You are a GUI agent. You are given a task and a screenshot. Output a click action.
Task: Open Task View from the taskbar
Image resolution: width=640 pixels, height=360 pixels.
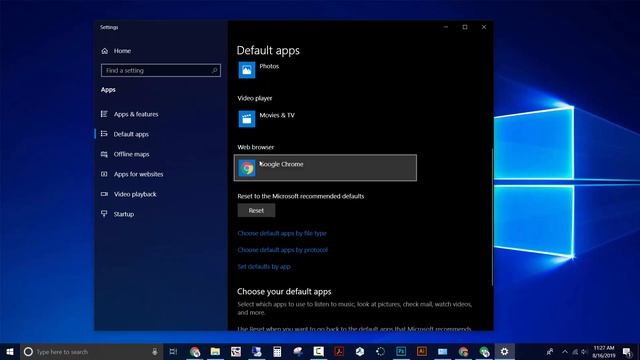coord(173,351)
